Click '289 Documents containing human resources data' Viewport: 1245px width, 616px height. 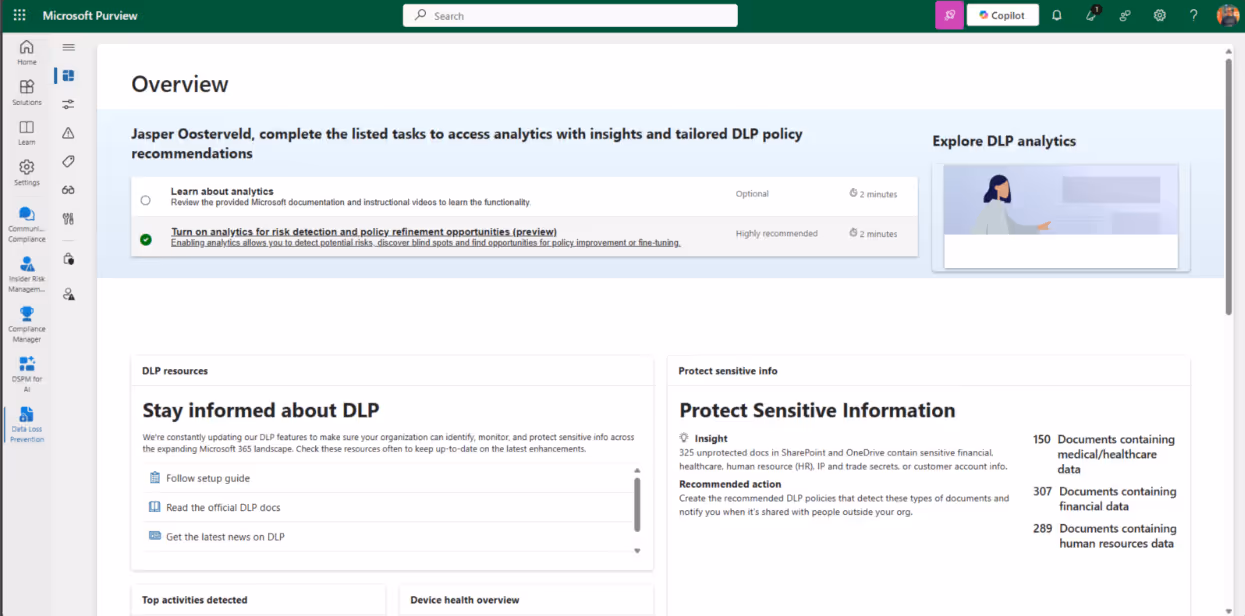1104,536
